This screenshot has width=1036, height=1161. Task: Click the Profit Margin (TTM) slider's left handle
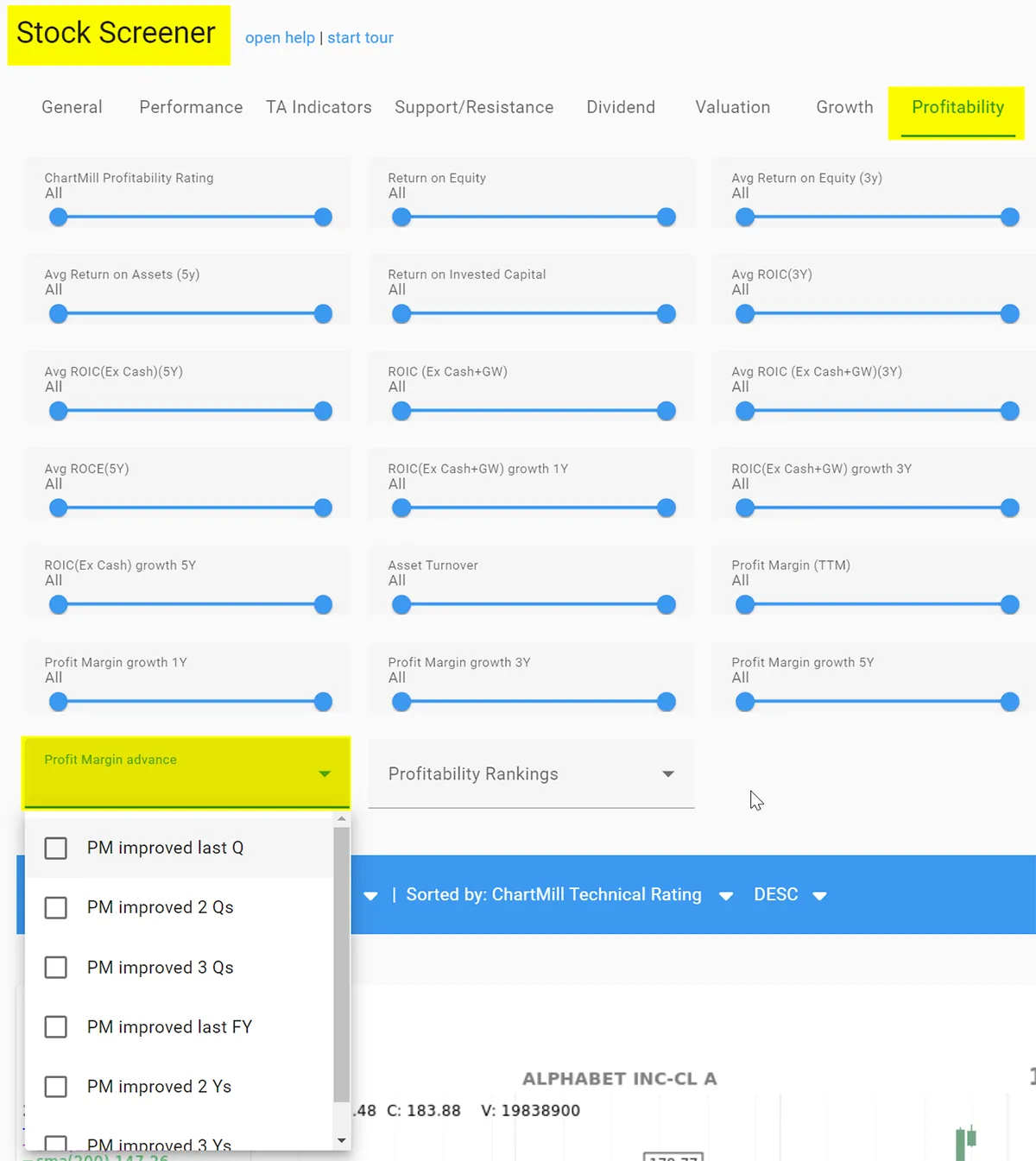(x=745, y=605)
